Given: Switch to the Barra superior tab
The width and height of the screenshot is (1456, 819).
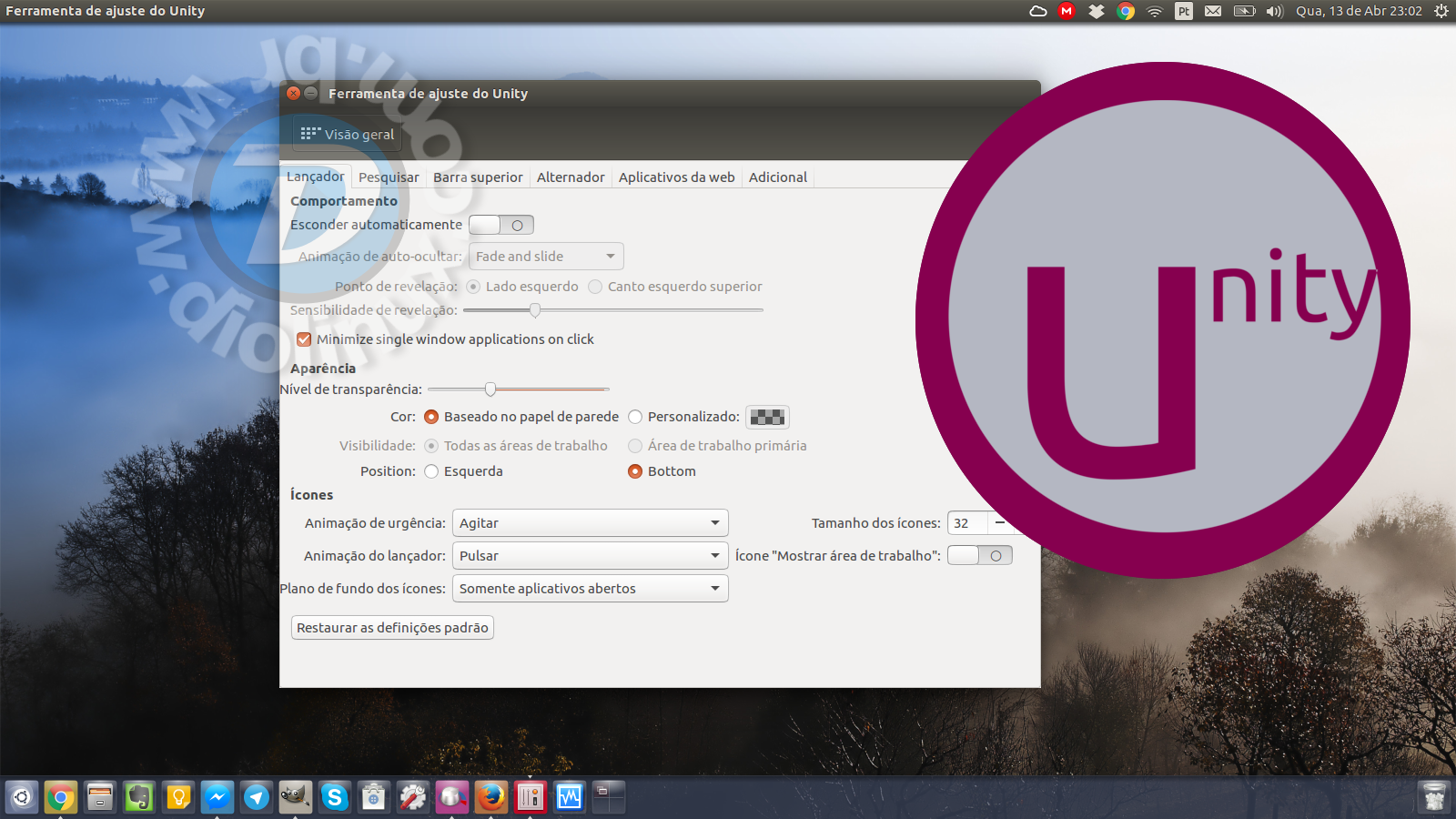Looking at the screenshot, I should click(478, 177).
